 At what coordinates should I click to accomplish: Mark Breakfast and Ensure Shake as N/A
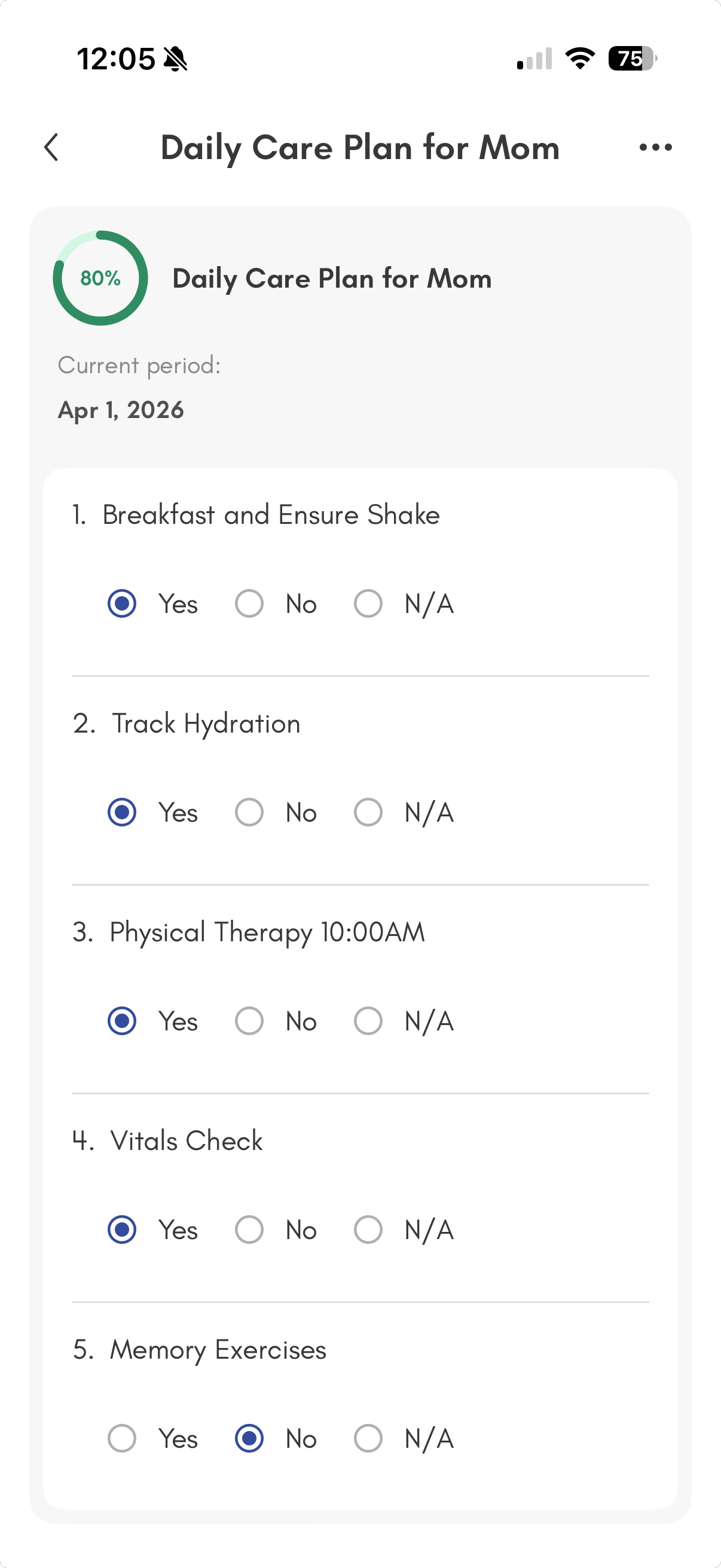368,604
